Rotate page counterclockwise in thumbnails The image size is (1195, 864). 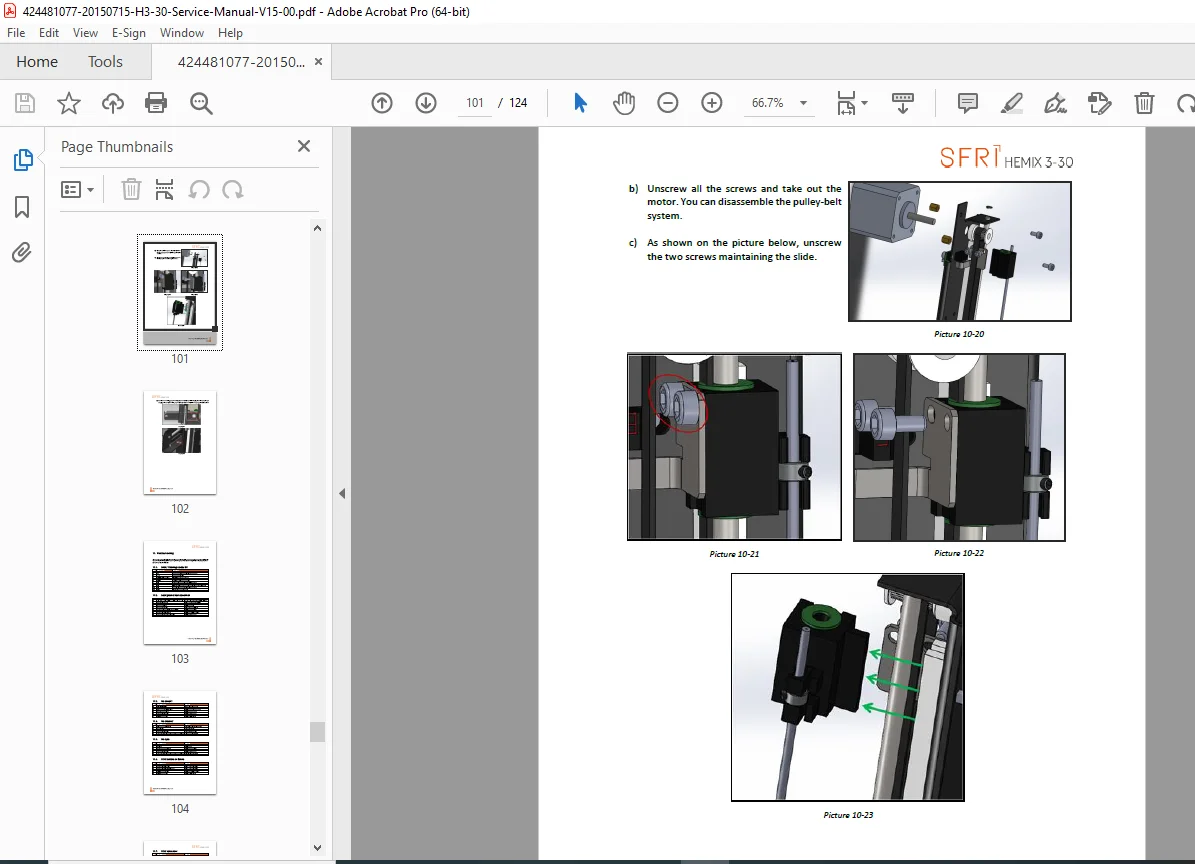199,189
